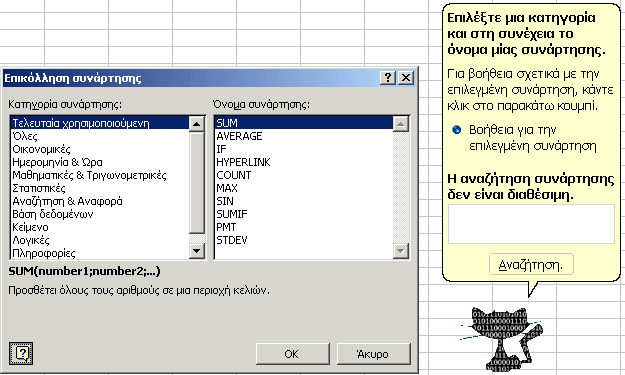Click the Αναζήτηση button in assistant balloon
Screen dimensions: 625x375
point(531,264)
